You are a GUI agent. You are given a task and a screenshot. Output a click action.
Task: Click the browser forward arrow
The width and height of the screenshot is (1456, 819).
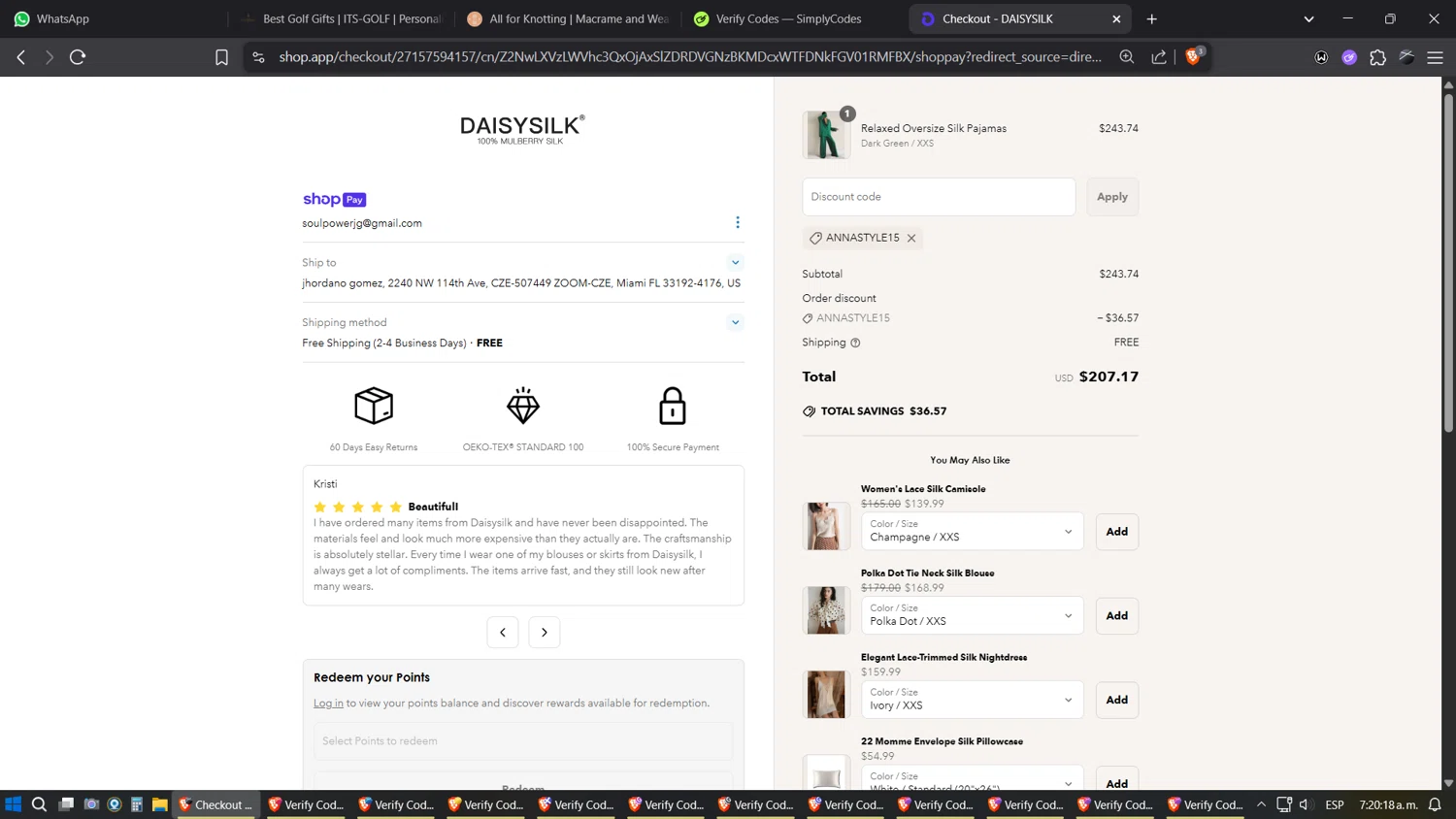tap(49, 57)
